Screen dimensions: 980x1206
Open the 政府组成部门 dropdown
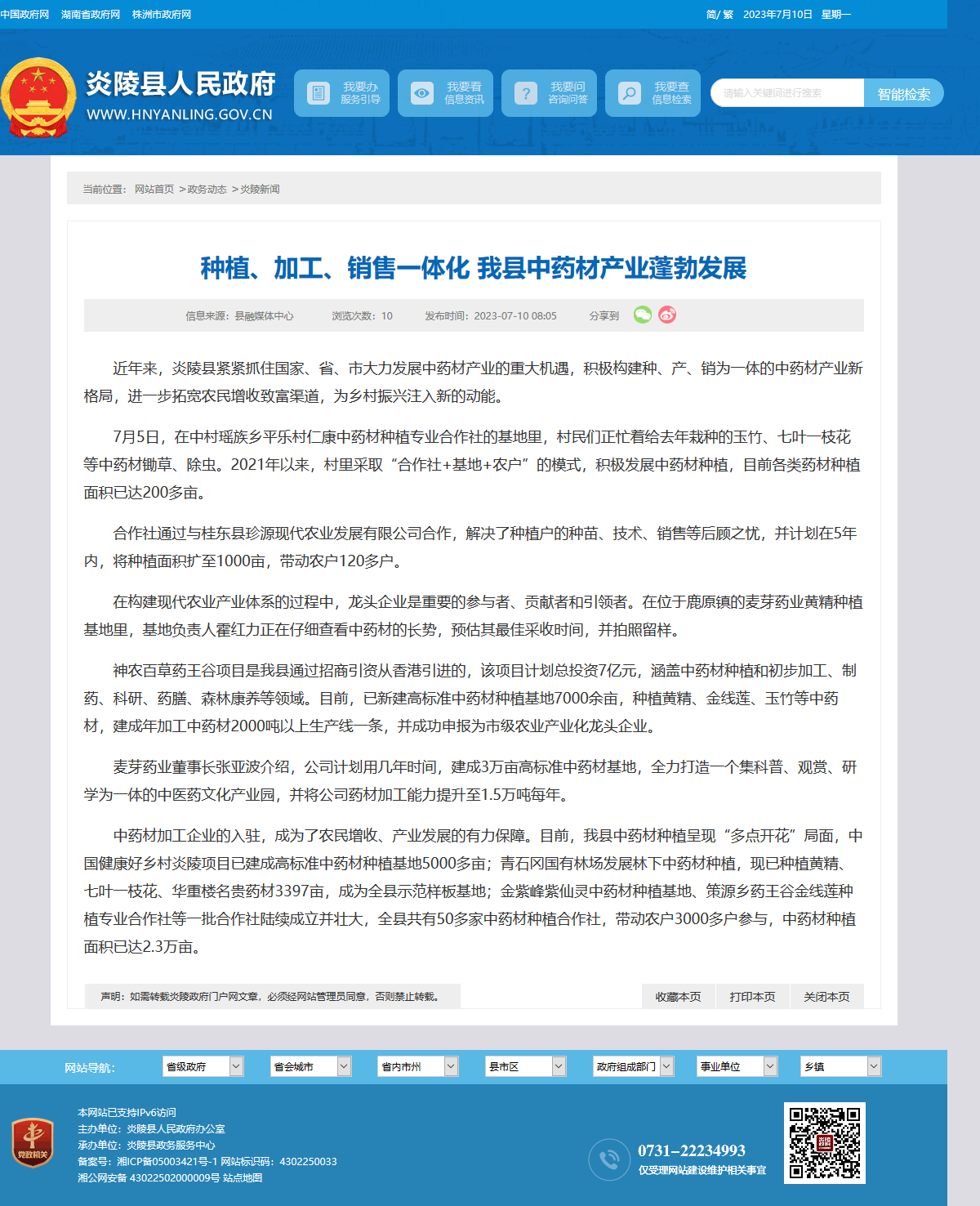(634, 1066)
